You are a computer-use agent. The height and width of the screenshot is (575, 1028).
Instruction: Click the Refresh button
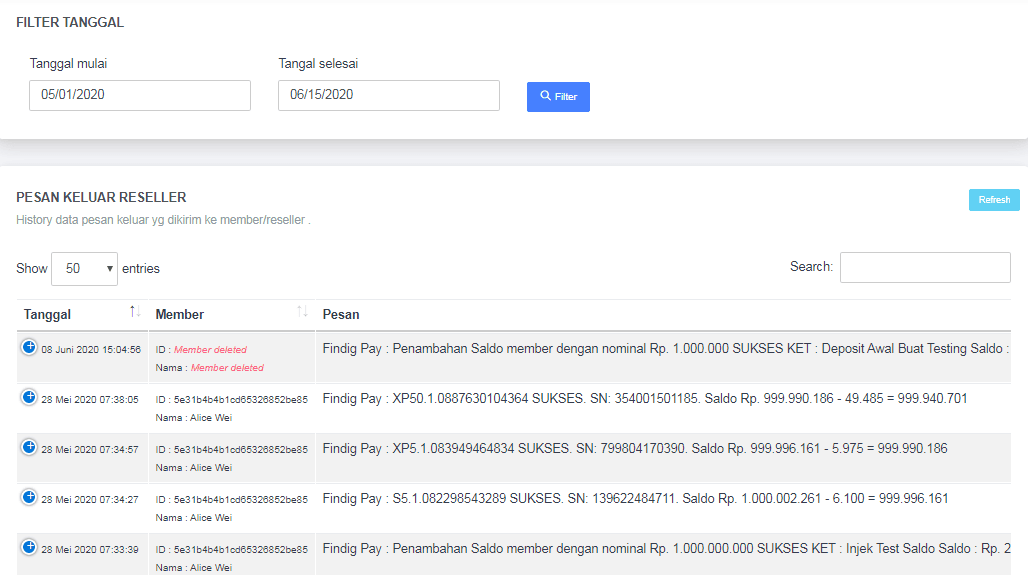pyautogui.click(x=994, y=200)
